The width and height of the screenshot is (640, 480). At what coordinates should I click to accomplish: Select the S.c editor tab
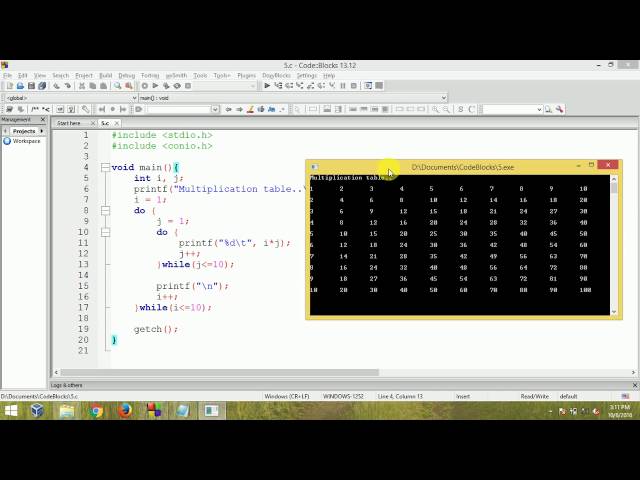pyautogui.click(x=105, y=123)
